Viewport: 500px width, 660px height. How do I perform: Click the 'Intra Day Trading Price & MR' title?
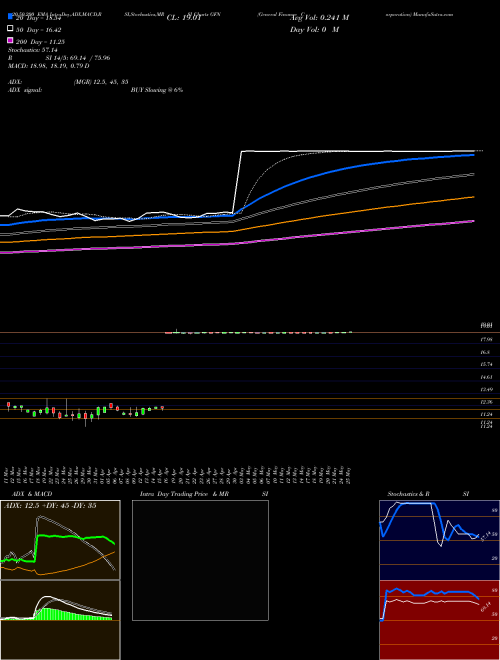click(x=184, y=494)
